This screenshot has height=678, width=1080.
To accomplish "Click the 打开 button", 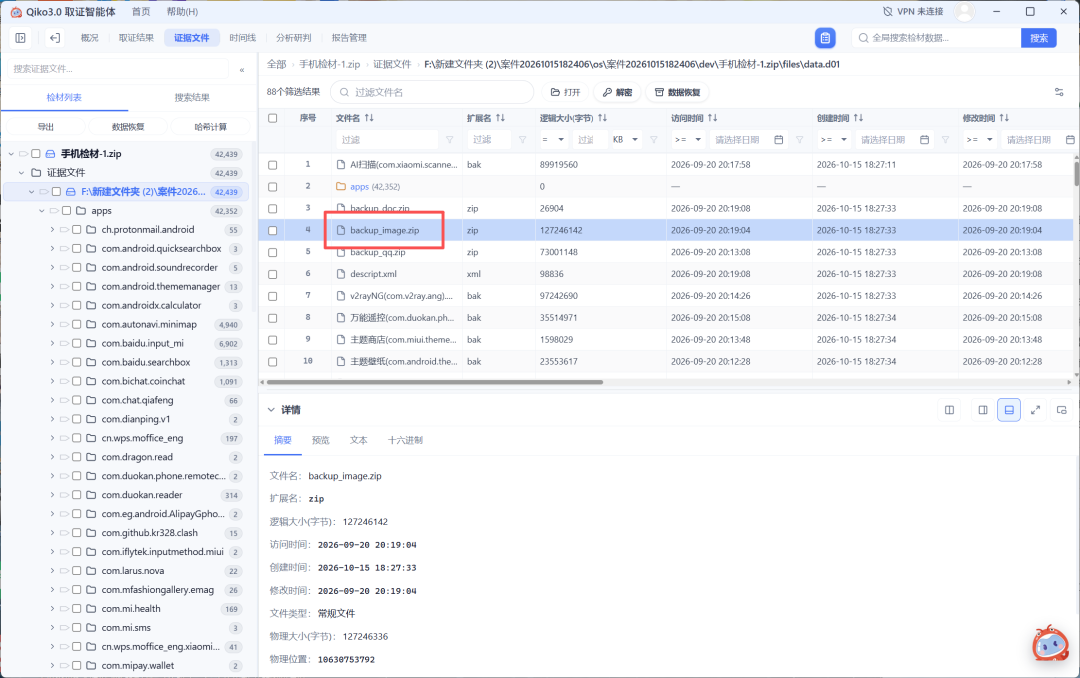I will tap(565, 92).
